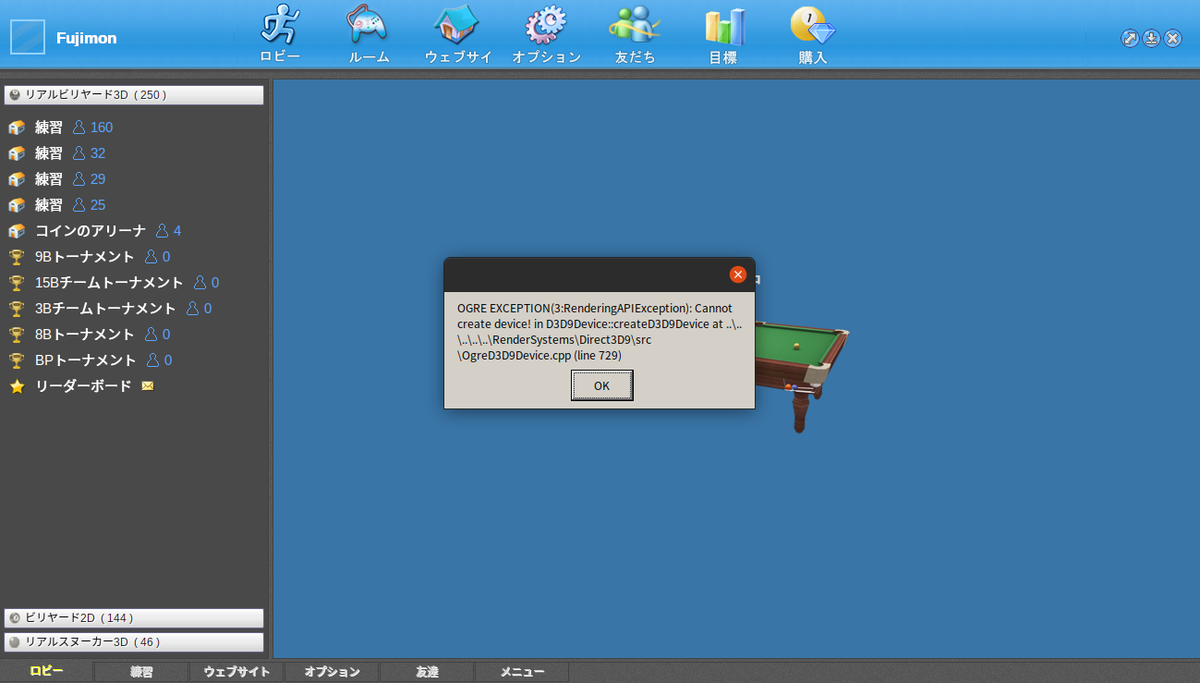Expand the リアルスヌーカー3D (46) section

(x=134, y=642)
